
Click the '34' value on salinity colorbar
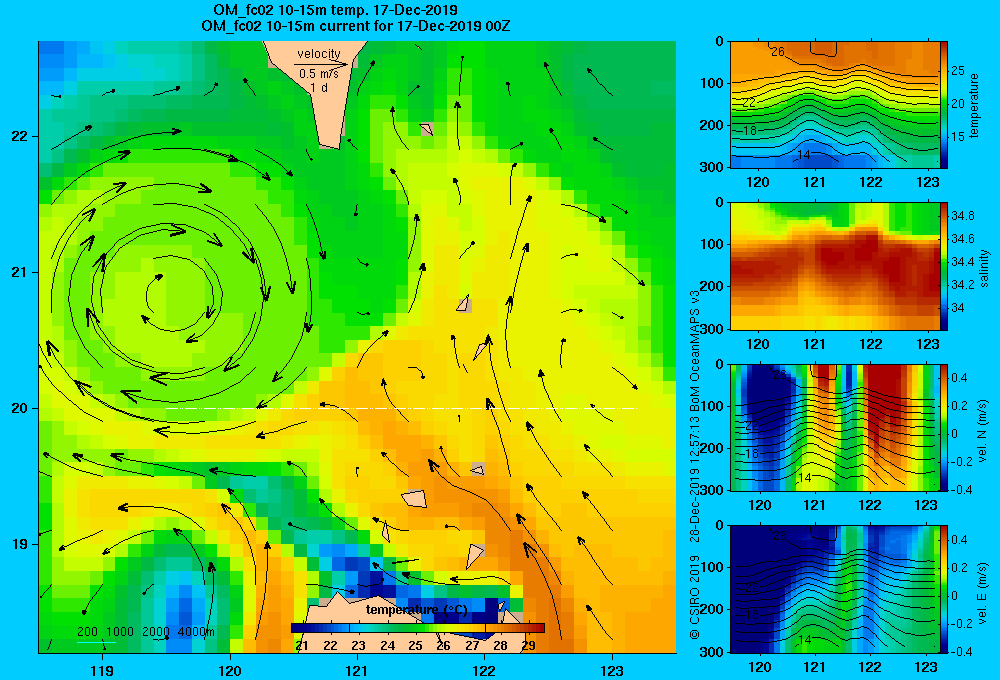click(958, 307)
